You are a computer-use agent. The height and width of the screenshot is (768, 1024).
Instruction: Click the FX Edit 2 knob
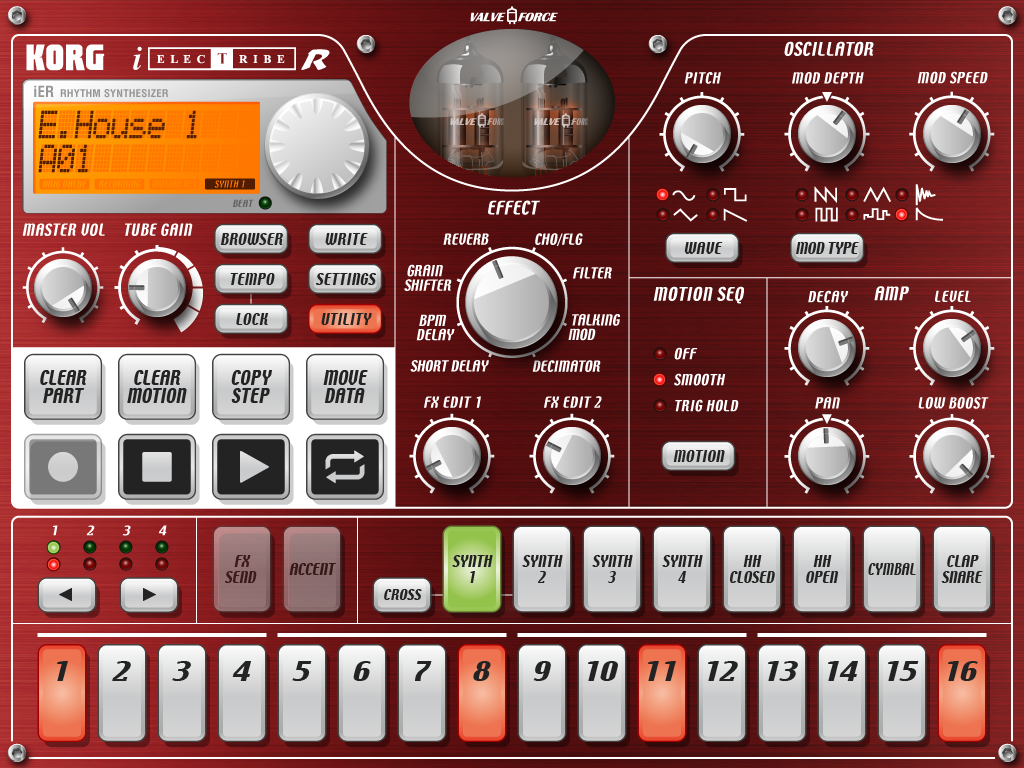pos(572,456)
